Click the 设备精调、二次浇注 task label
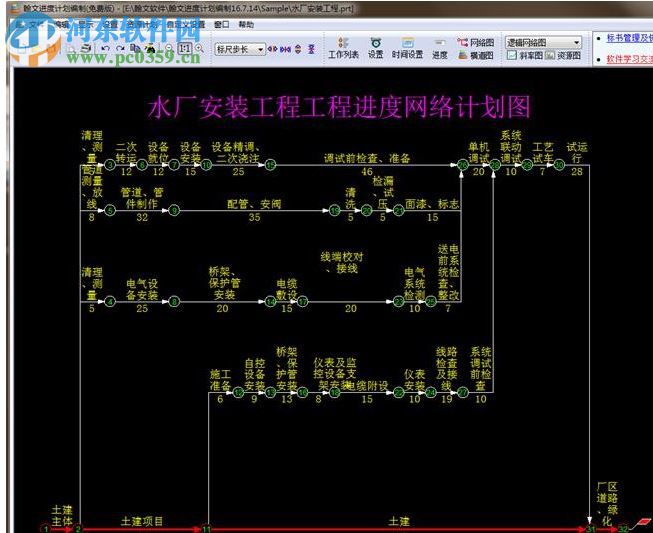The image size is (653, 533). tap(236, 152)
